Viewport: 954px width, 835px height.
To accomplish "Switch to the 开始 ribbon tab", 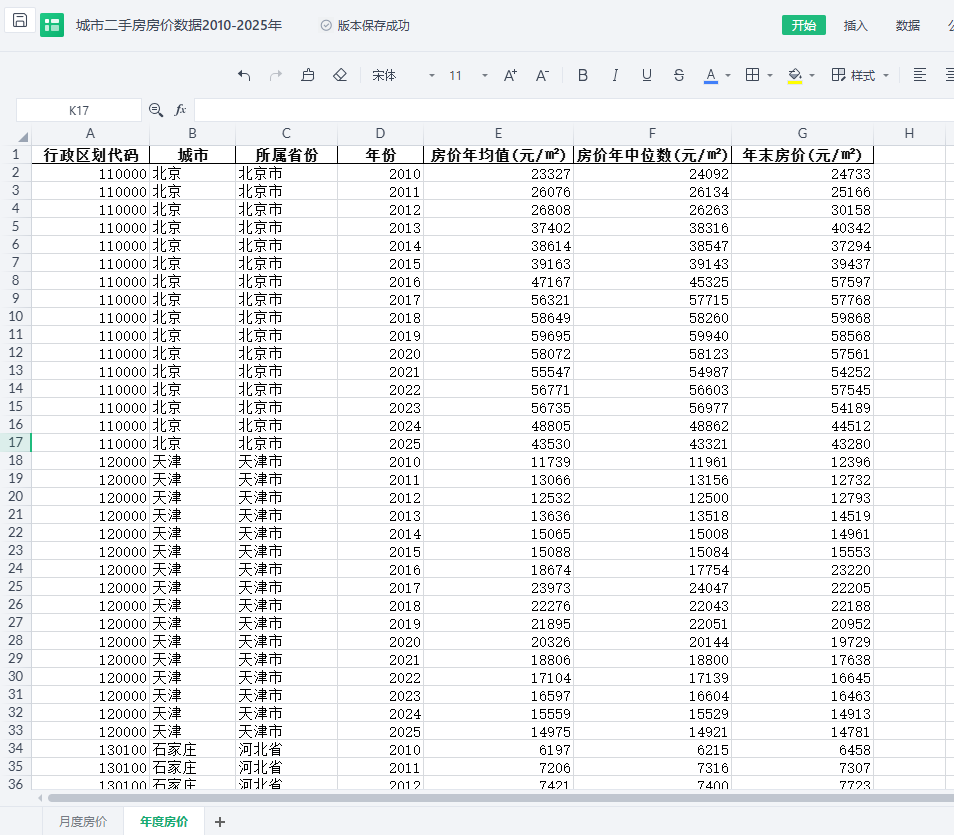I will click(x=804, y=25).
